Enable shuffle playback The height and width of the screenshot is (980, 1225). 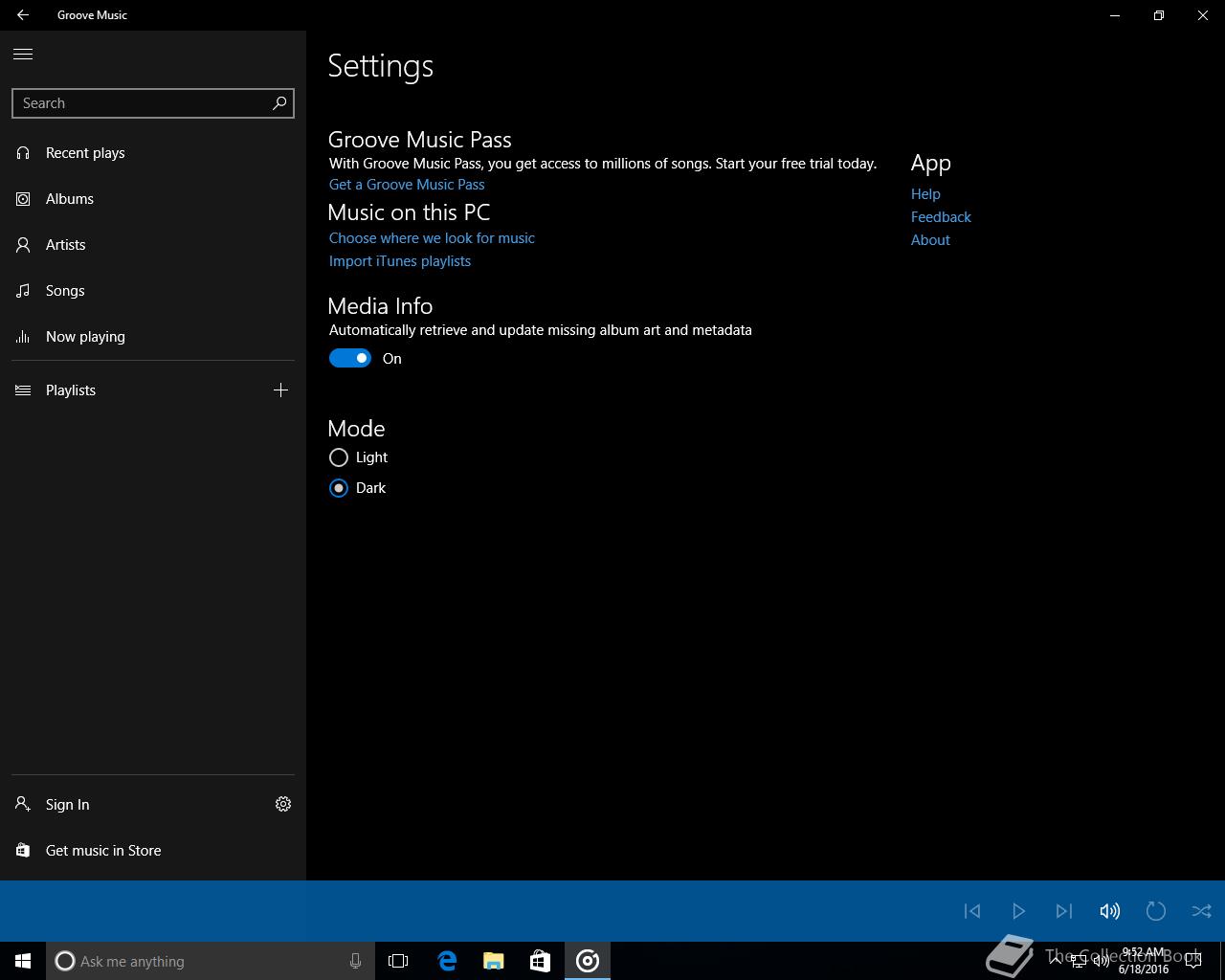point(1201,911)
